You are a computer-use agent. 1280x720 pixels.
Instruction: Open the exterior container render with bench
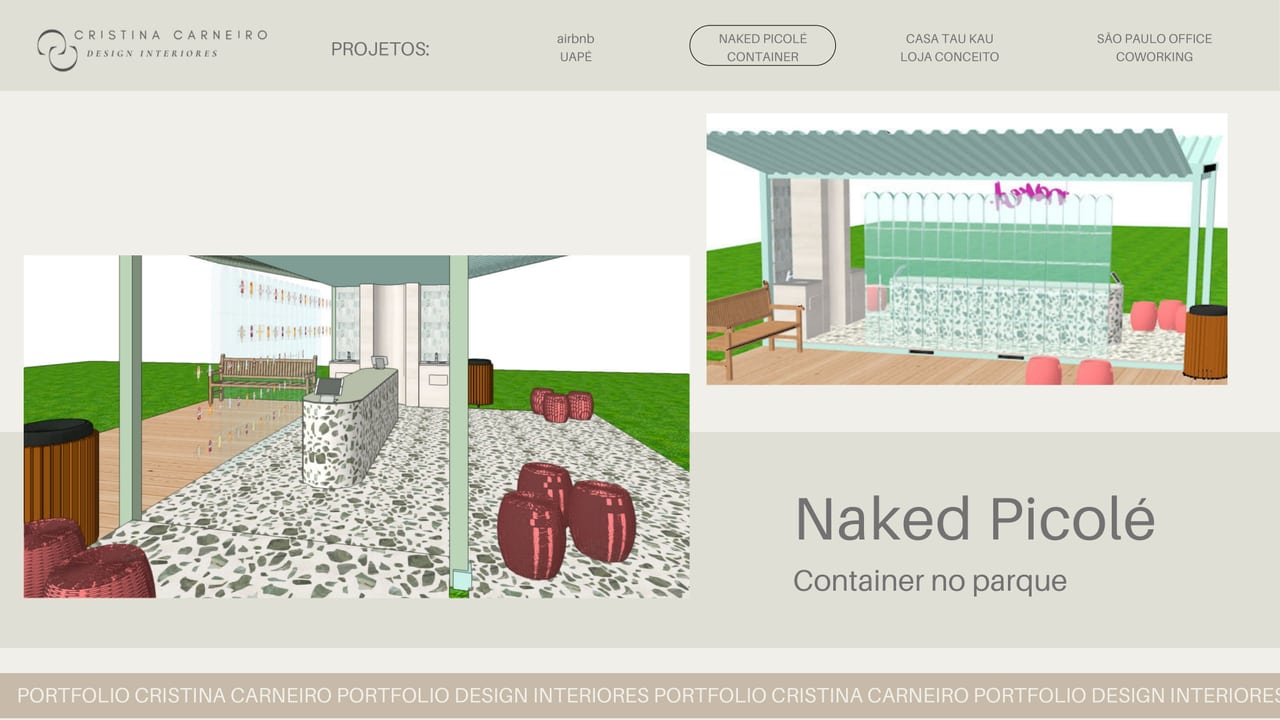point(967,249)
